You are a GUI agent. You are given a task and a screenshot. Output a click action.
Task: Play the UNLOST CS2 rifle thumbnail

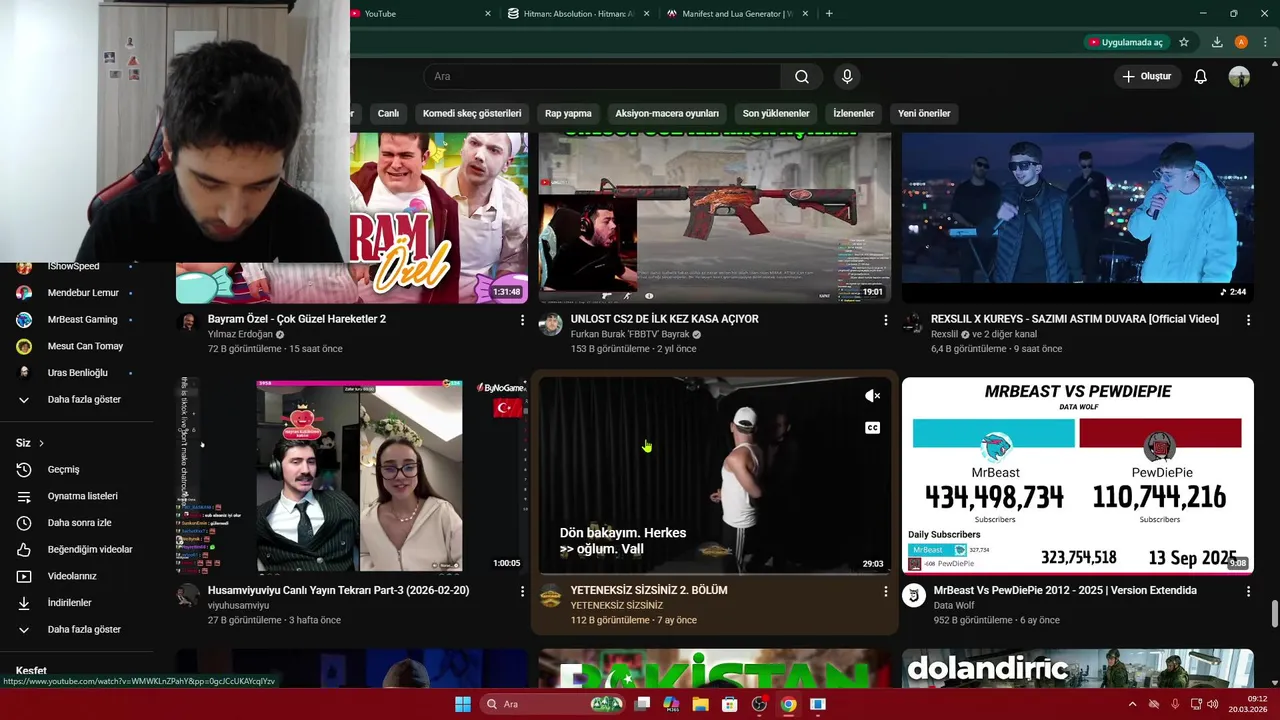click(715, 218)
